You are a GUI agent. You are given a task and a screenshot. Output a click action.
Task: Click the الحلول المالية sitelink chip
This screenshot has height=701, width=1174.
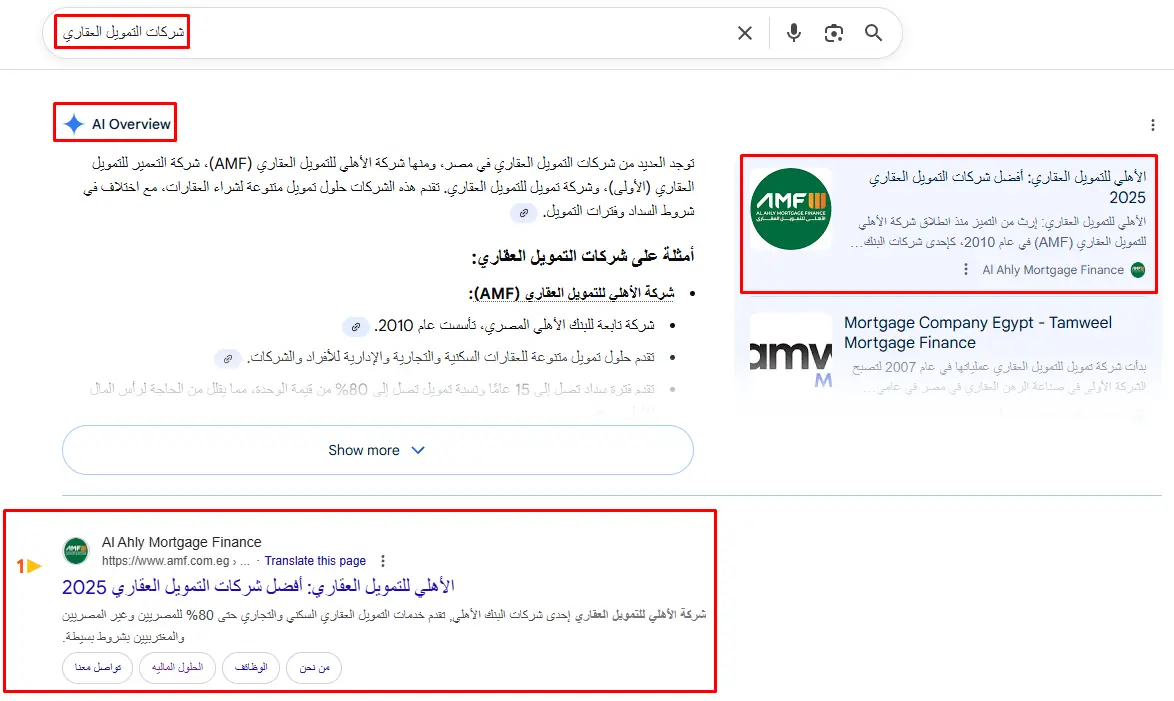[x=177, y=667]
